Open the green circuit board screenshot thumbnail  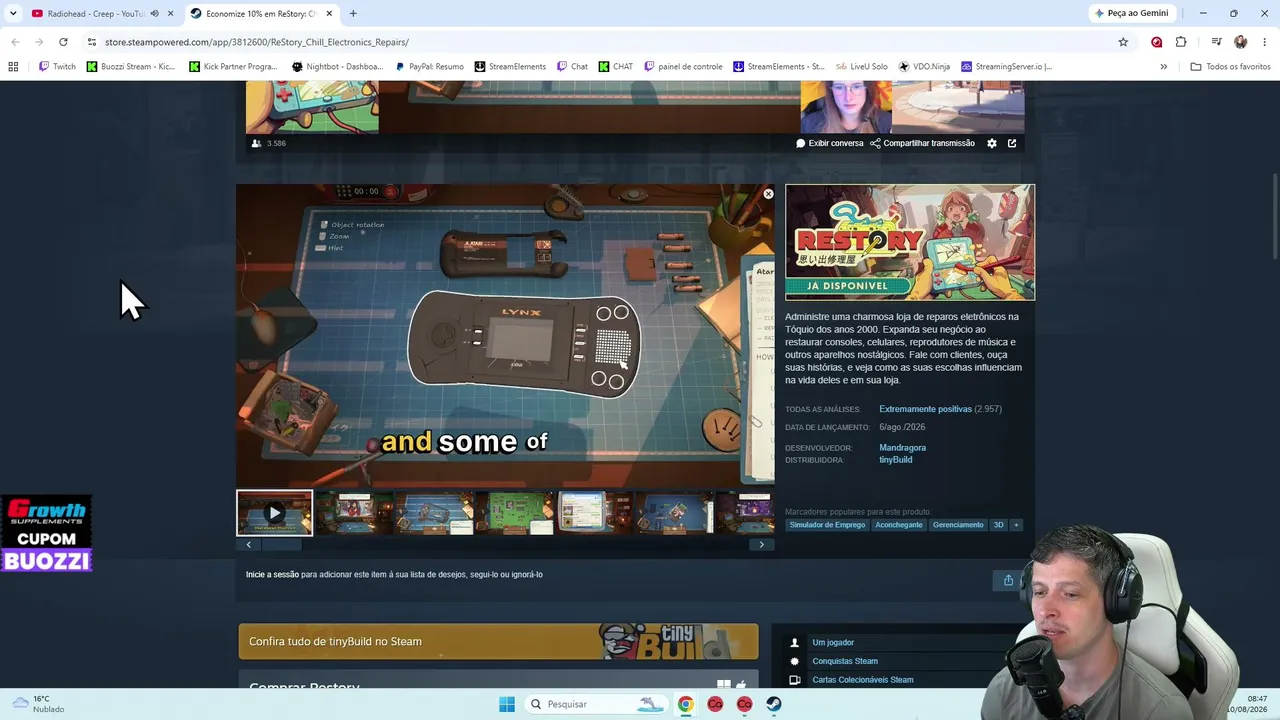tap(515, 513)
